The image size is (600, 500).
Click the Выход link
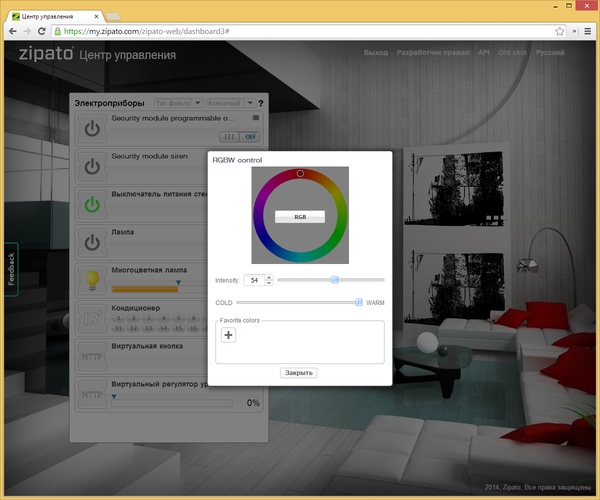(376, 52)
